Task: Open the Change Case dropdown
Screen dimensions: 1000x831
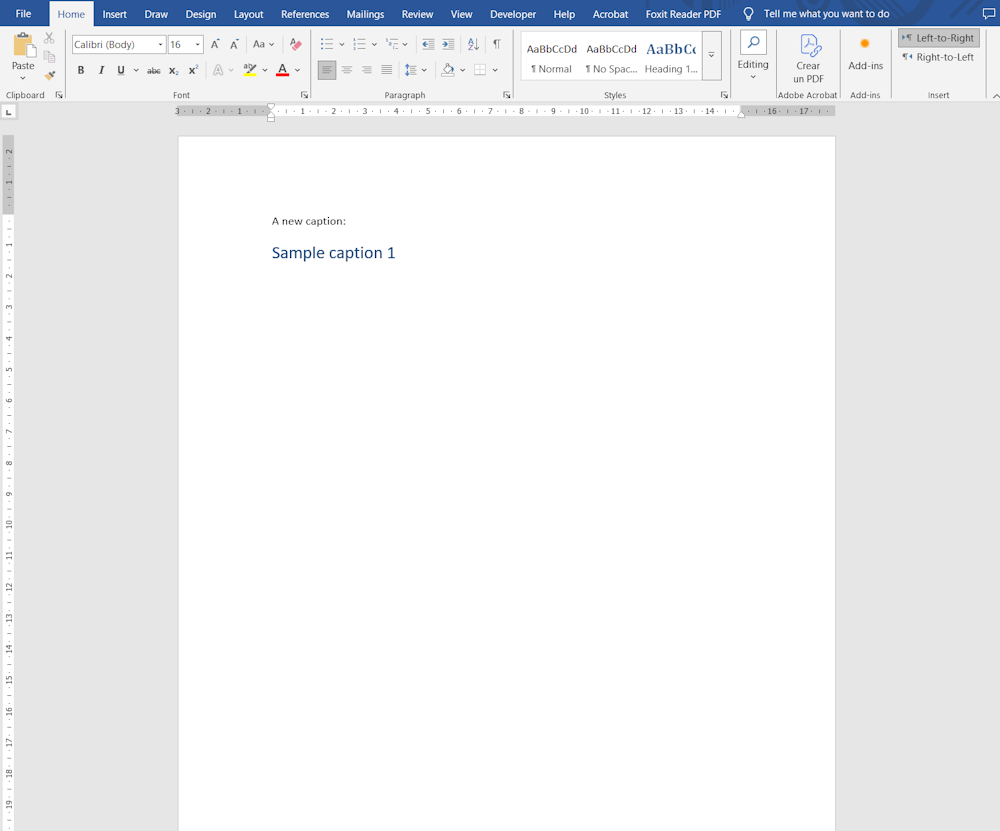Action: tap(263, 44)
